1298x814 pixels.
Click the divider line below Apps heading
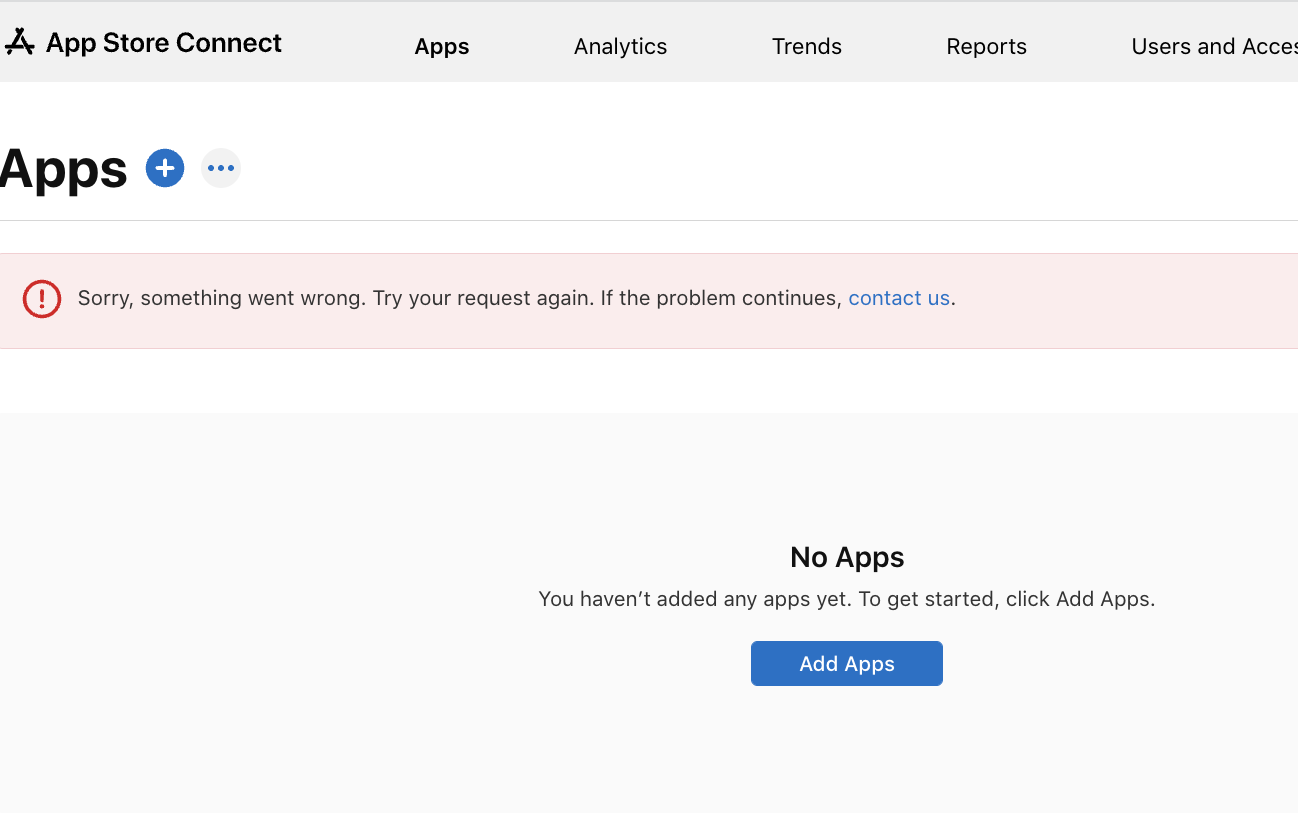pos(649,220)
